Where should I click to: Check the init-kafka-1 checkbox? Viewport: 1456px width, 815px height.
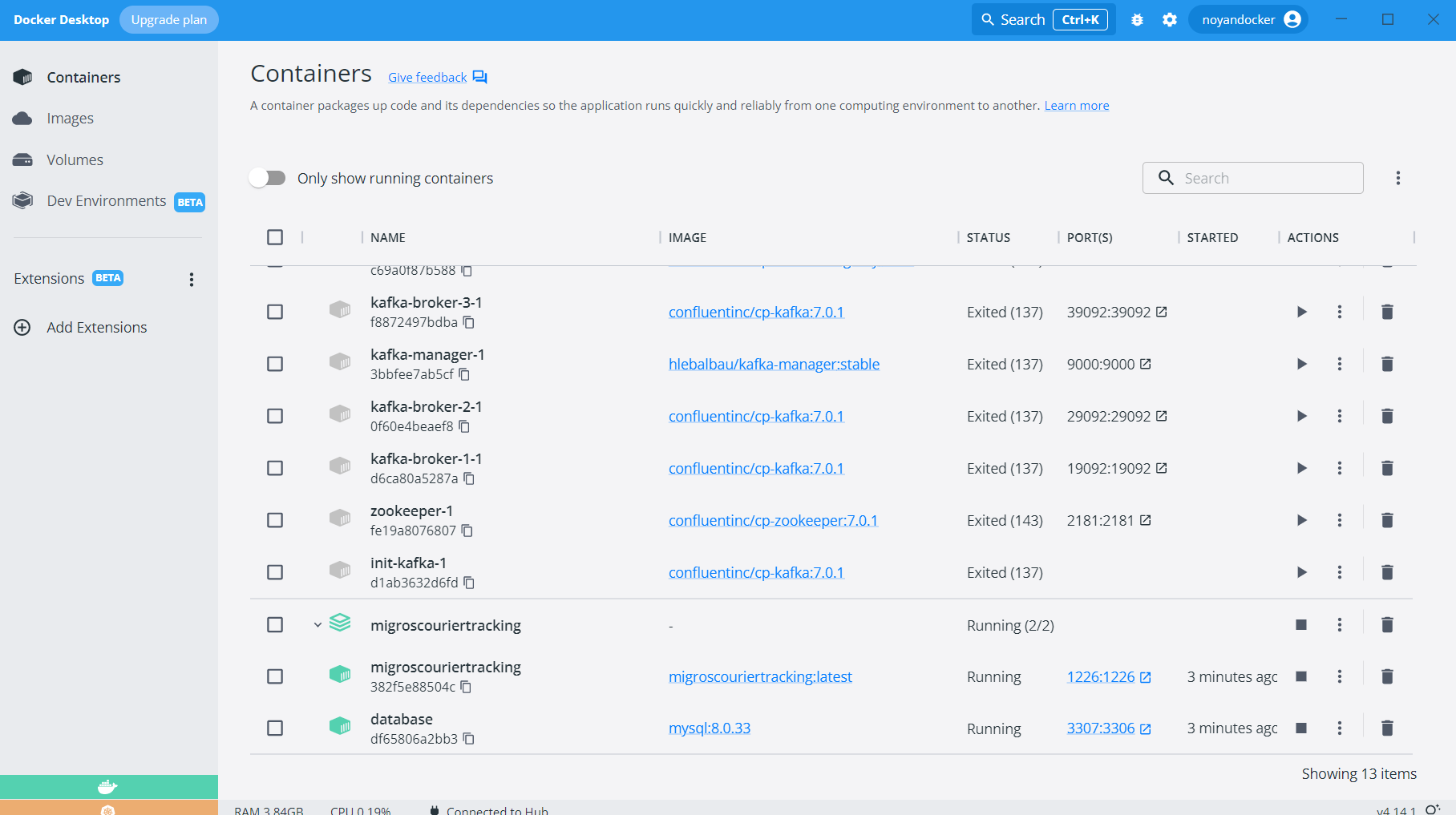pyautogui.click(x=275, y=572)
